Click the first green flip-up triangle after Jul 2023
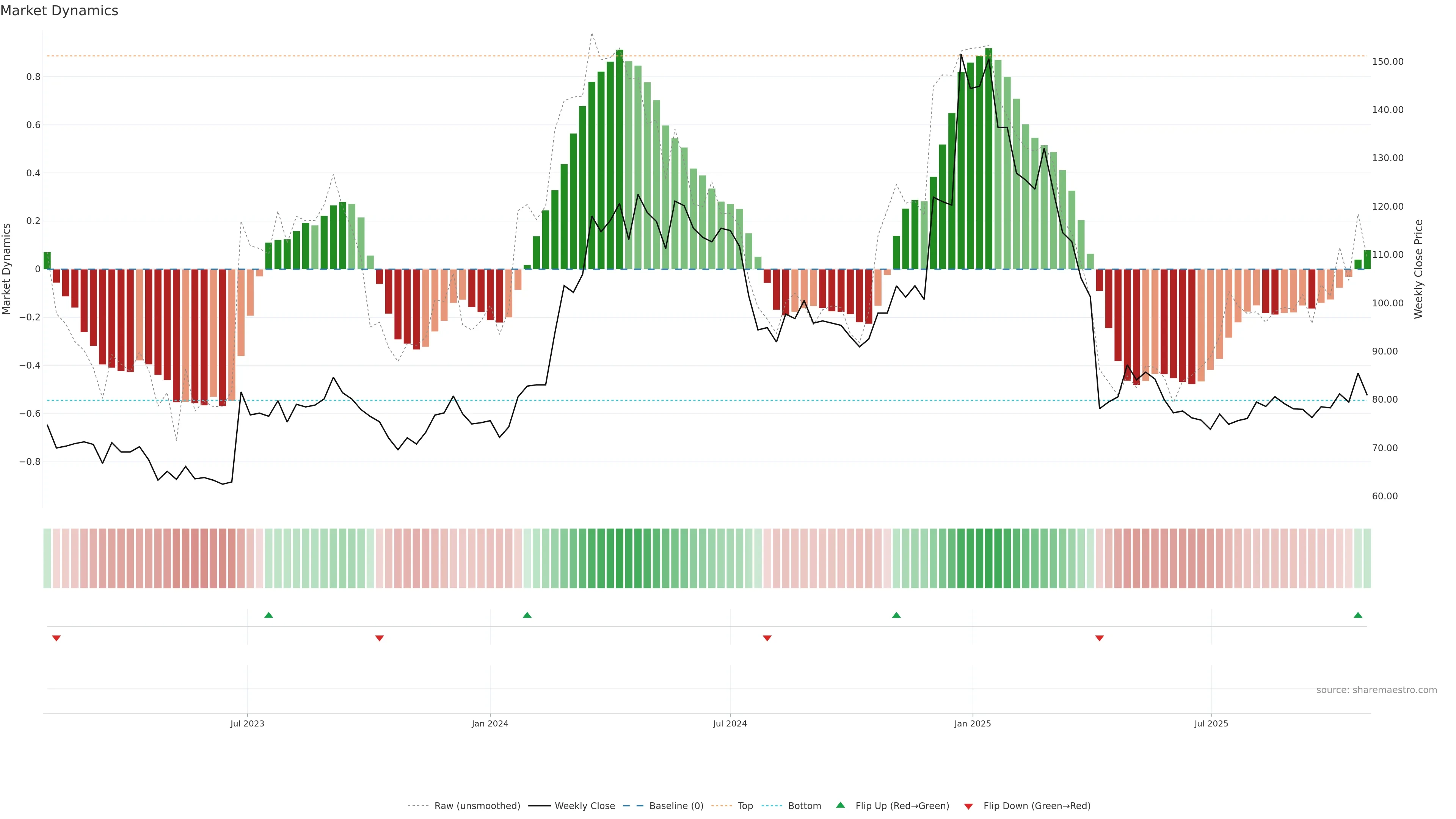1456x819 pixels. click(x=268, y=615)
